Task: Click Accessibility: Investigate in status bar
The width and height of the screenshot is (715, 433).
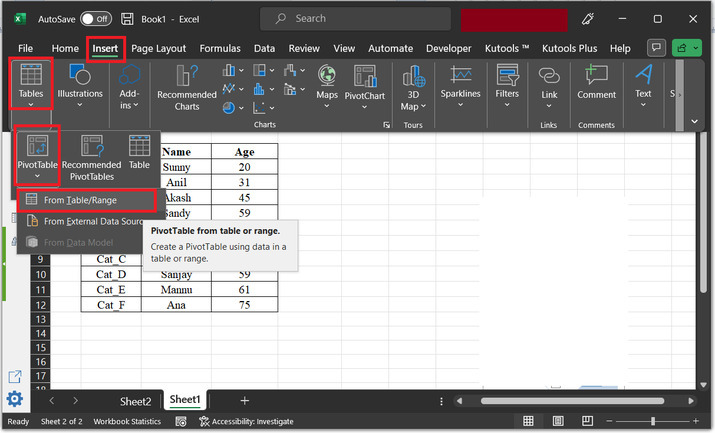Action: tap(246, 422)
